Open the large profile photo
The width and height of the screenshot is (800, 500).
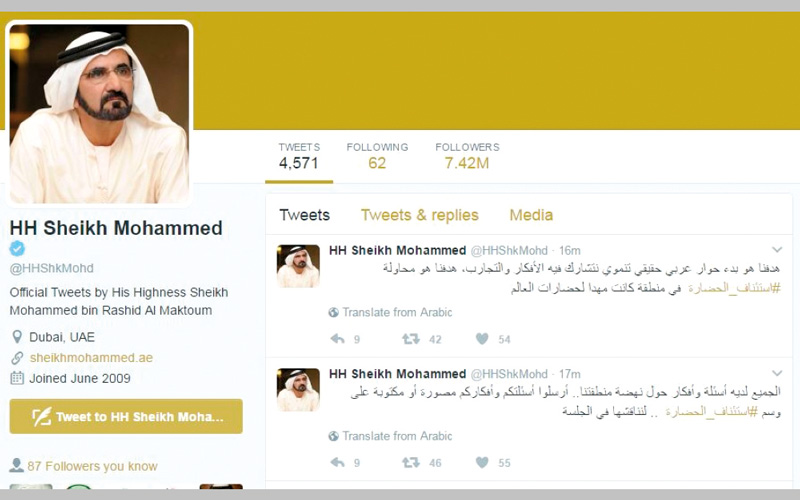click(99, 113)
